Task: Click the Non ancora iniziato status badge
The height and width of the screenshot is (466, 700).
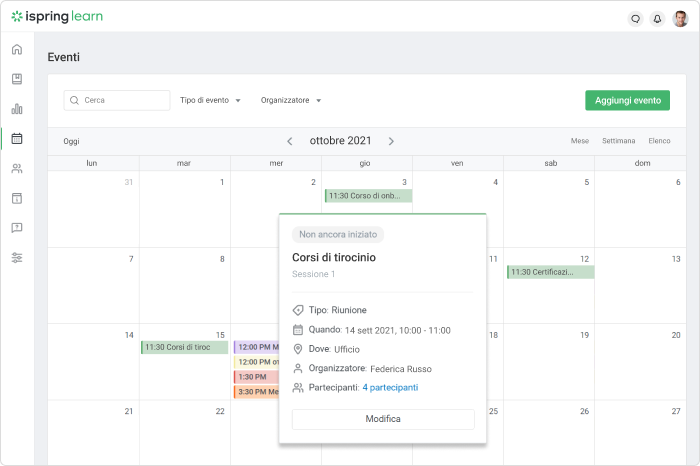Action: click(x=338, y=234)
